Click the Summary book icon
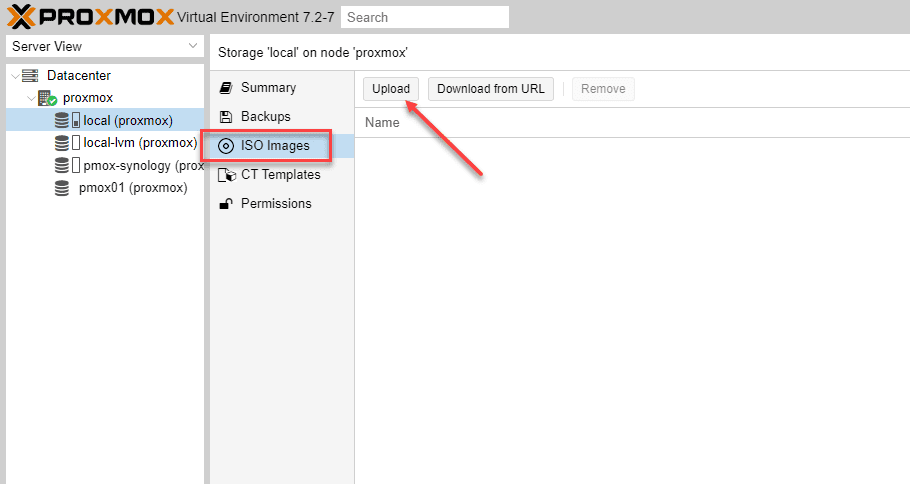910x484 pixels. coord(226,88)
